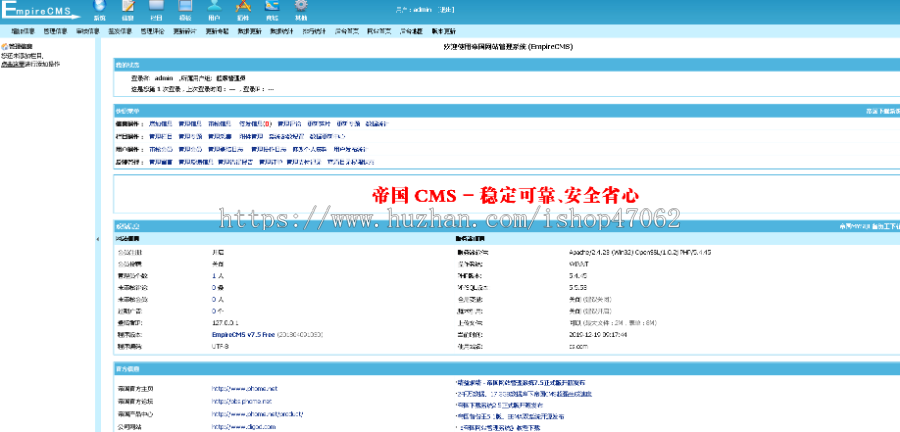Image resolution: width=900 pixels, height=432 pixels.
Task: Select 排行统计 in the top submenu bar
Action: pos(314,31)
